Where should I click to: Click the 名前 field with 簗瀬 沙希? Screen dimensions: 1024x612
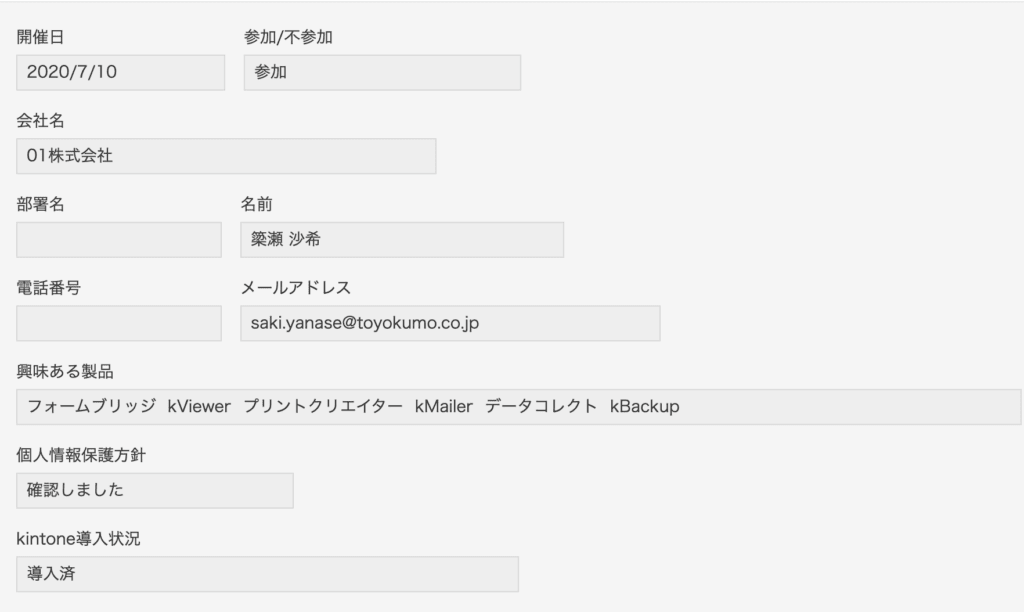click(402, 240)
